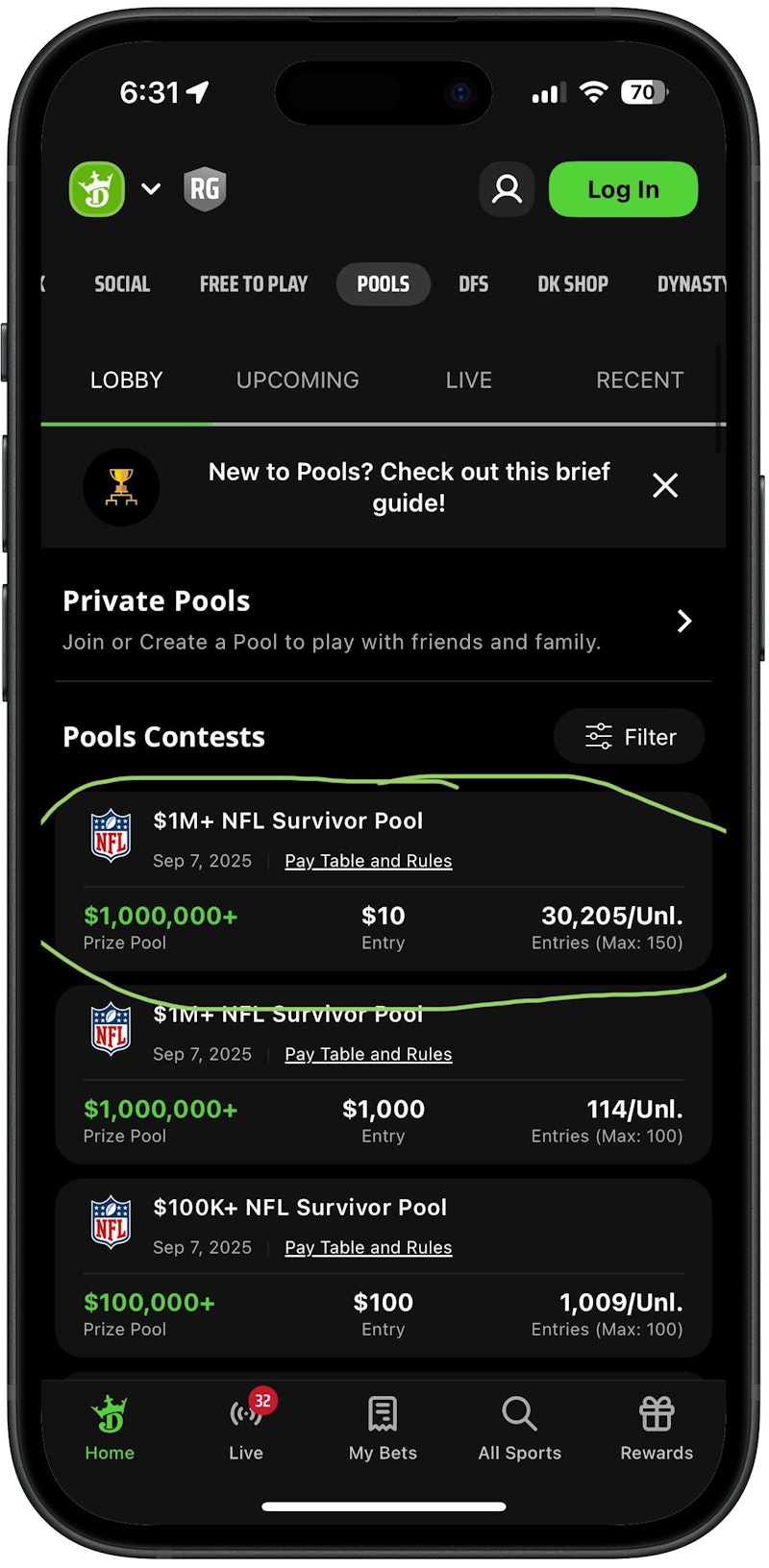Open the $1,000 entry Survivor Pool card
This screenshot has height=1568, width=769.
383,1095
